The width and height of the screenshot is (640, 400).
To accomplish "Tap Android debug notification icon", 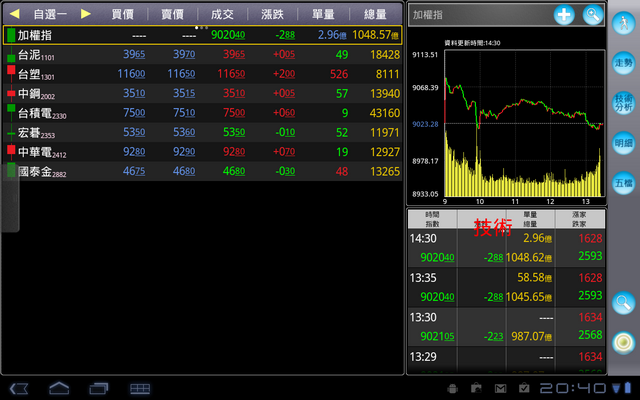I will point(452,388).
